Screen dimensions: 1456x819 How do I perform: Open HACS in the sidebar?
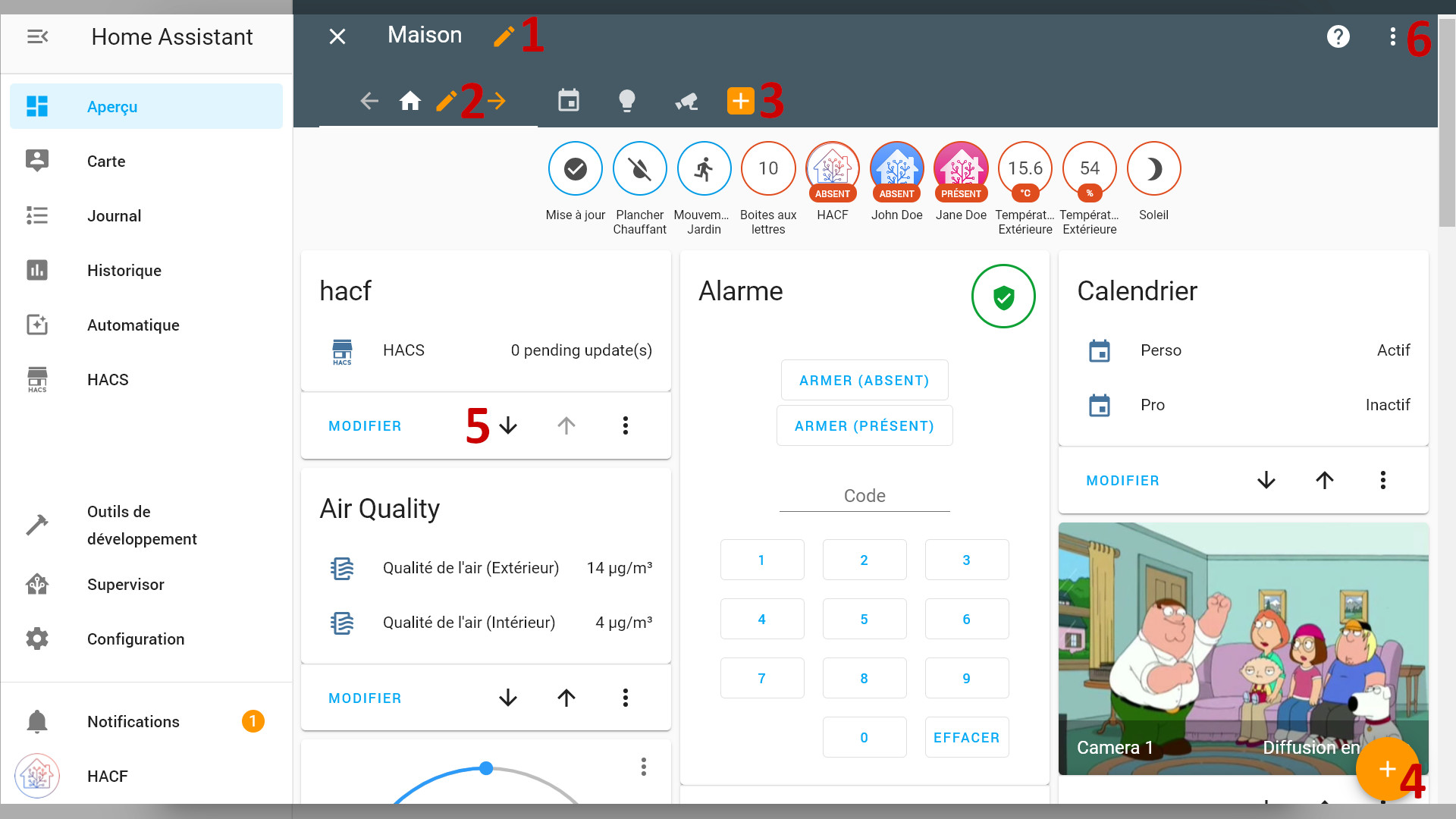pos(146,380)
